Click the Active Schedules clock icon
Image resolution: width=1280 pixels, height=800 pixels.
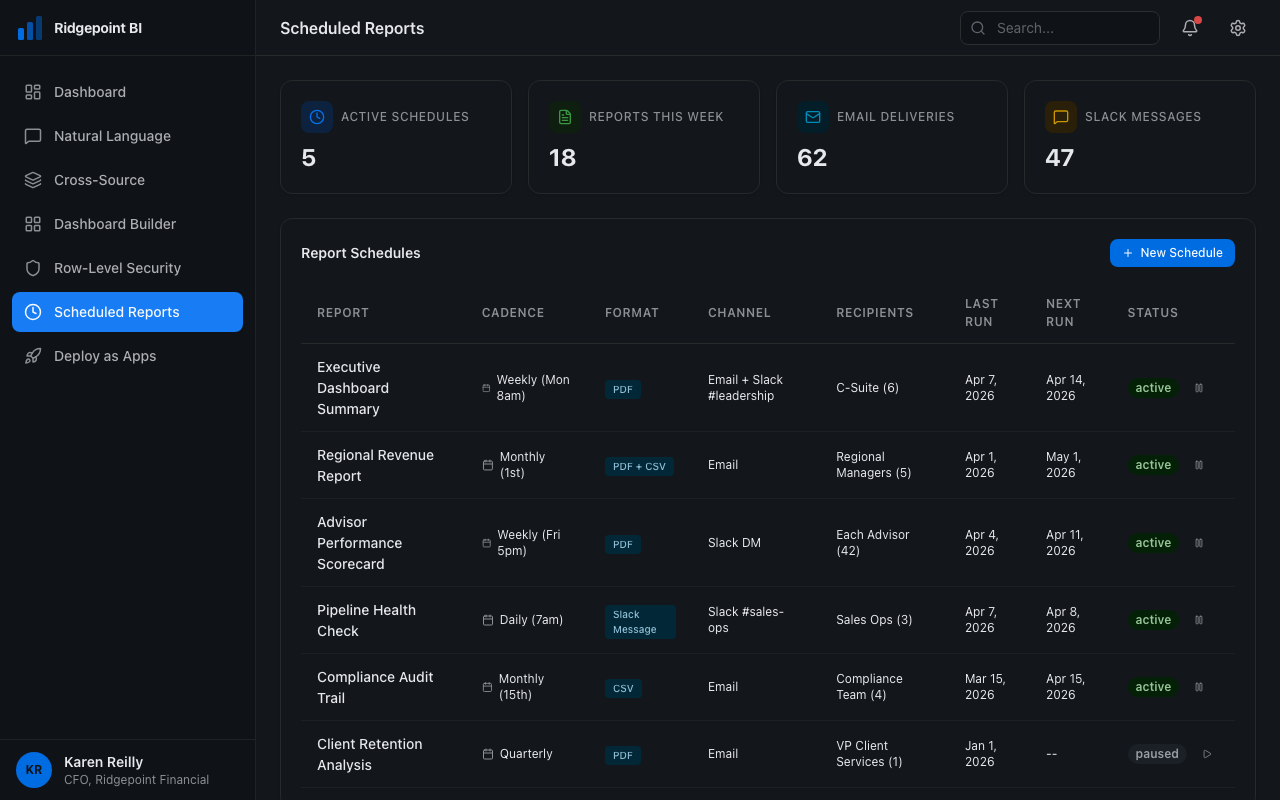317,117
